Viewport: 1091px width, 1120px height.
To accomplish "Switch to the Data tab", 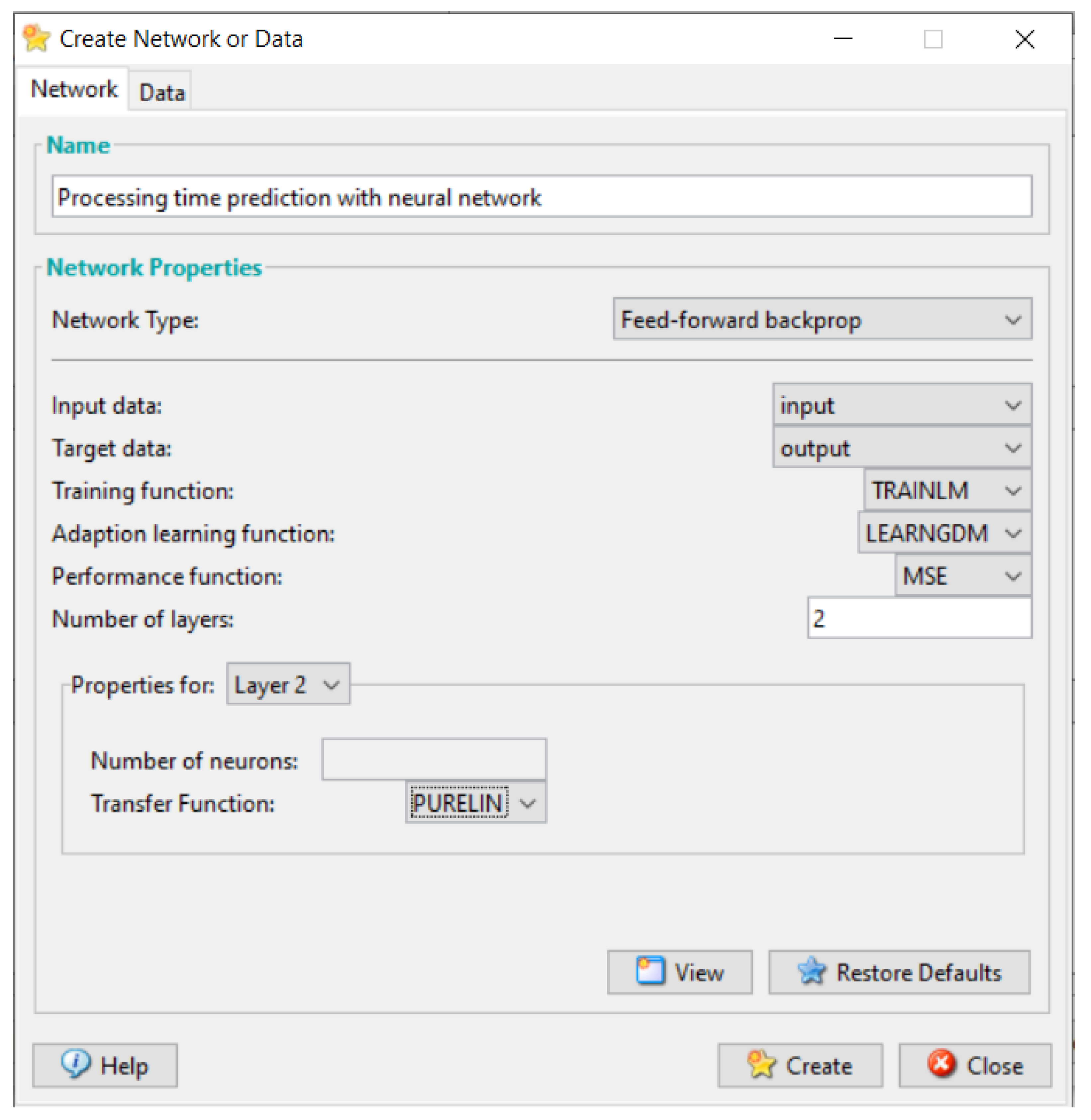I will click(161, 92).
